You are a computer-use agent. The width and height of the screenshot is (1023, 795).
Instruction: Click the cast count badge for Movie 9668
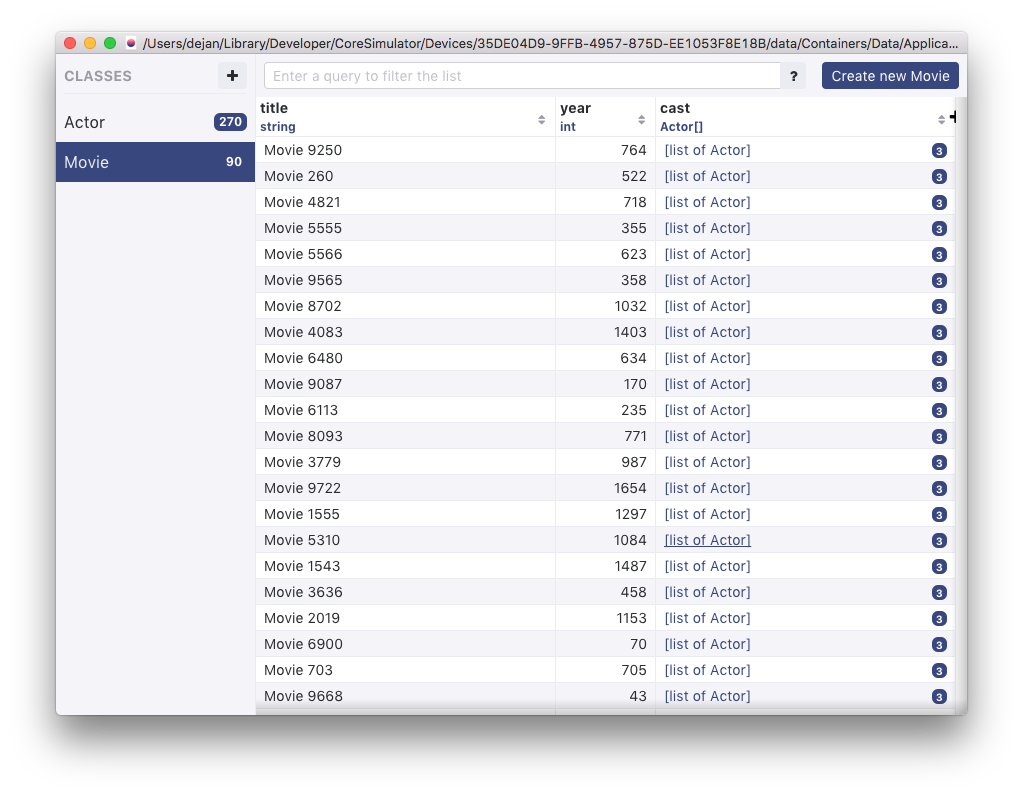click(939, 697)
